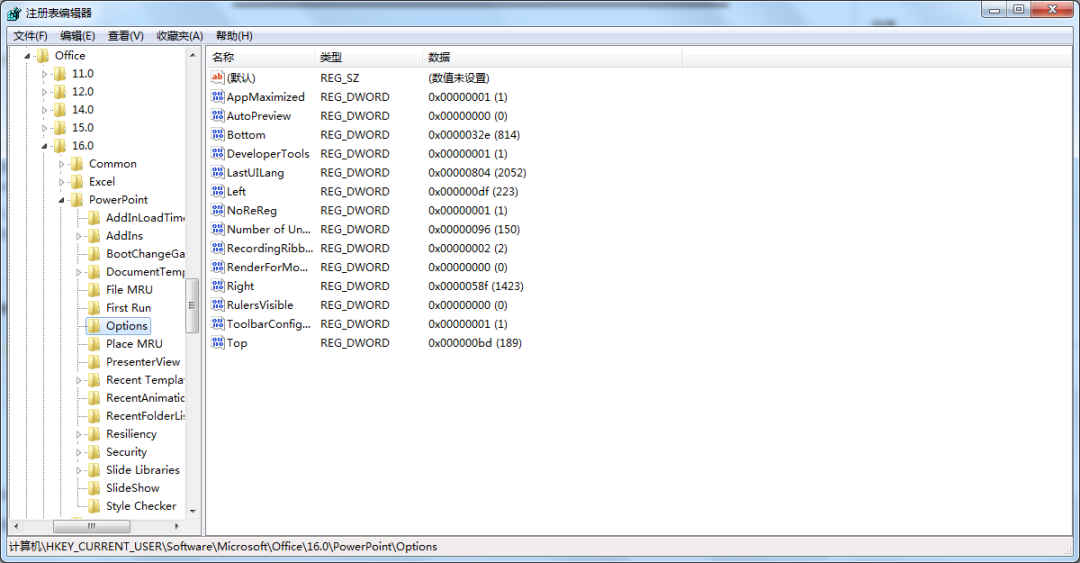Click the data 0x00000804 (2052)
Image resolution: width=1080 pixels, height=563 pixels.
477,173
